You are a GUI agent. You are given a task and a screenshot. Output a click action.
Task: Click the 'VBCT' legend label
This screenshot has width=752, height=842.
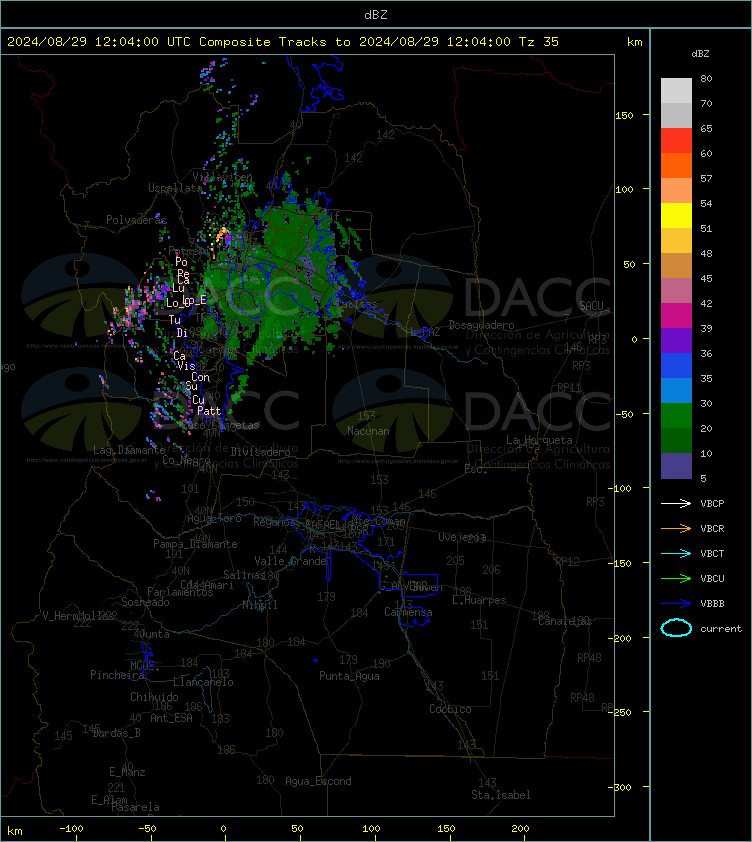pos(712,553)
